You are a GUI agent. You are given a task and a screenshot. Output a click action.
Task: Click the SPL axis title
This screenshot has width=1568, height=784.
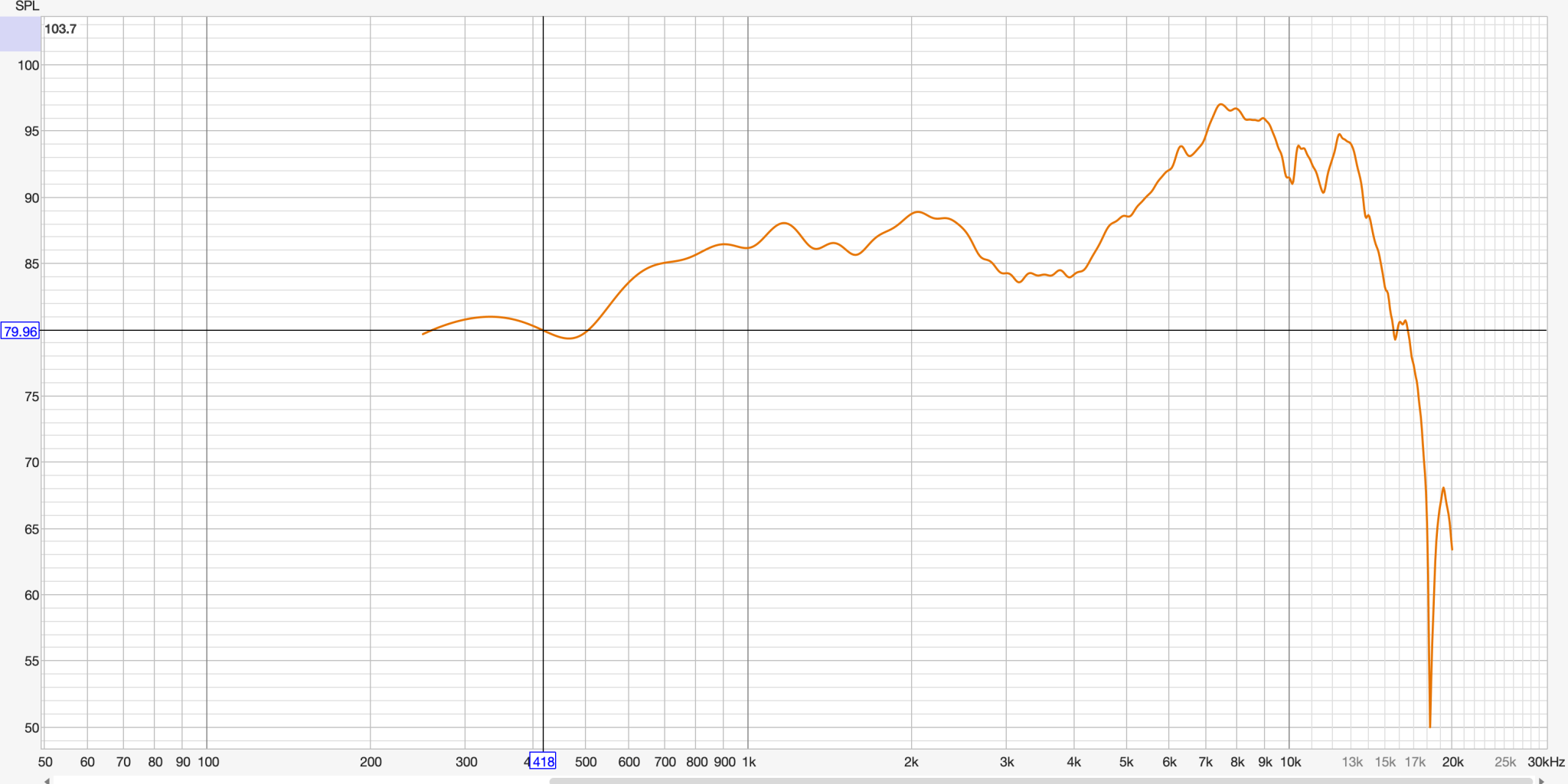[x=27, y=6]
